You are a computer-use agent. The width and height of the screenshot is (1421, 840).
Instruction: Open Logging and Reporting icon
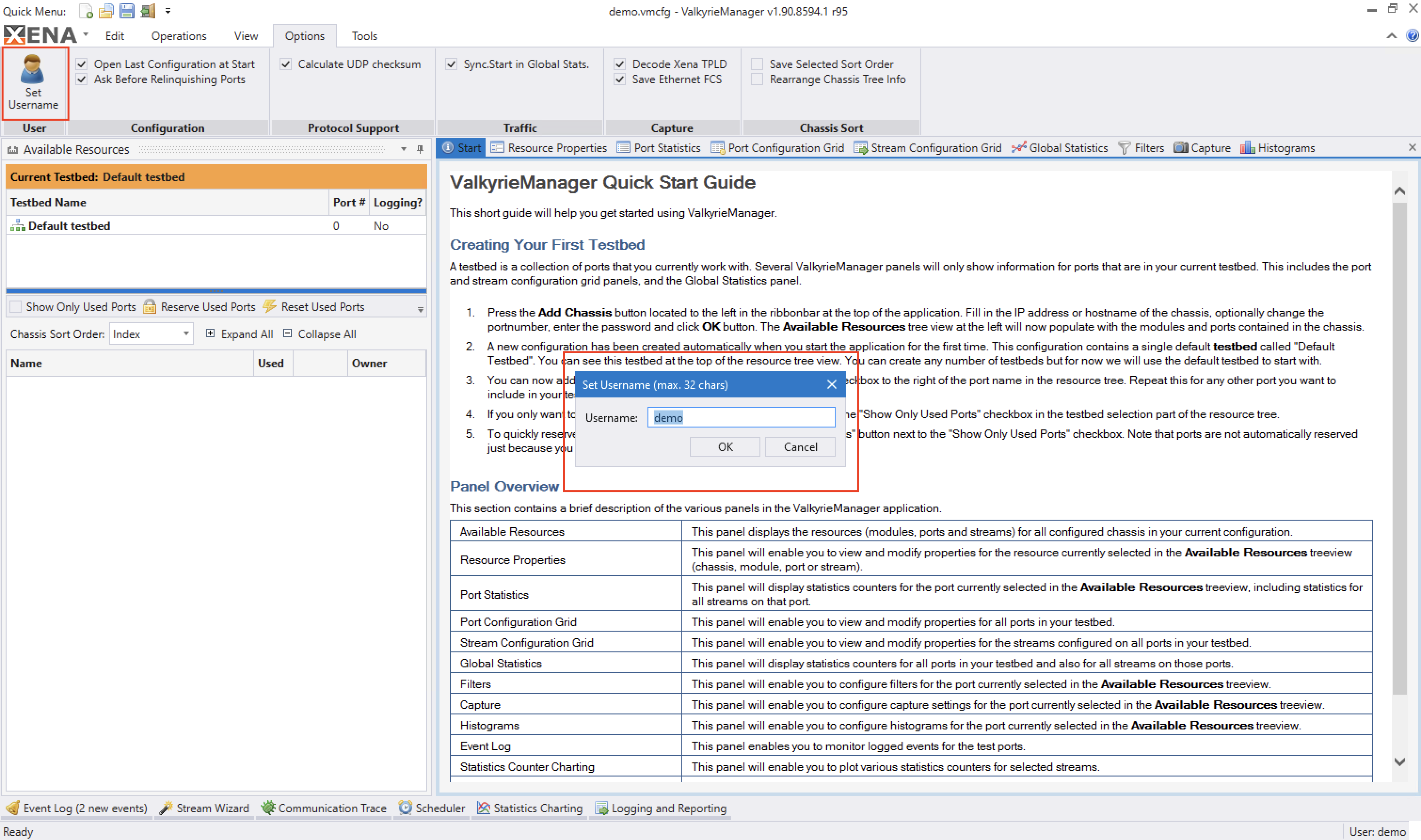point(601,808)
